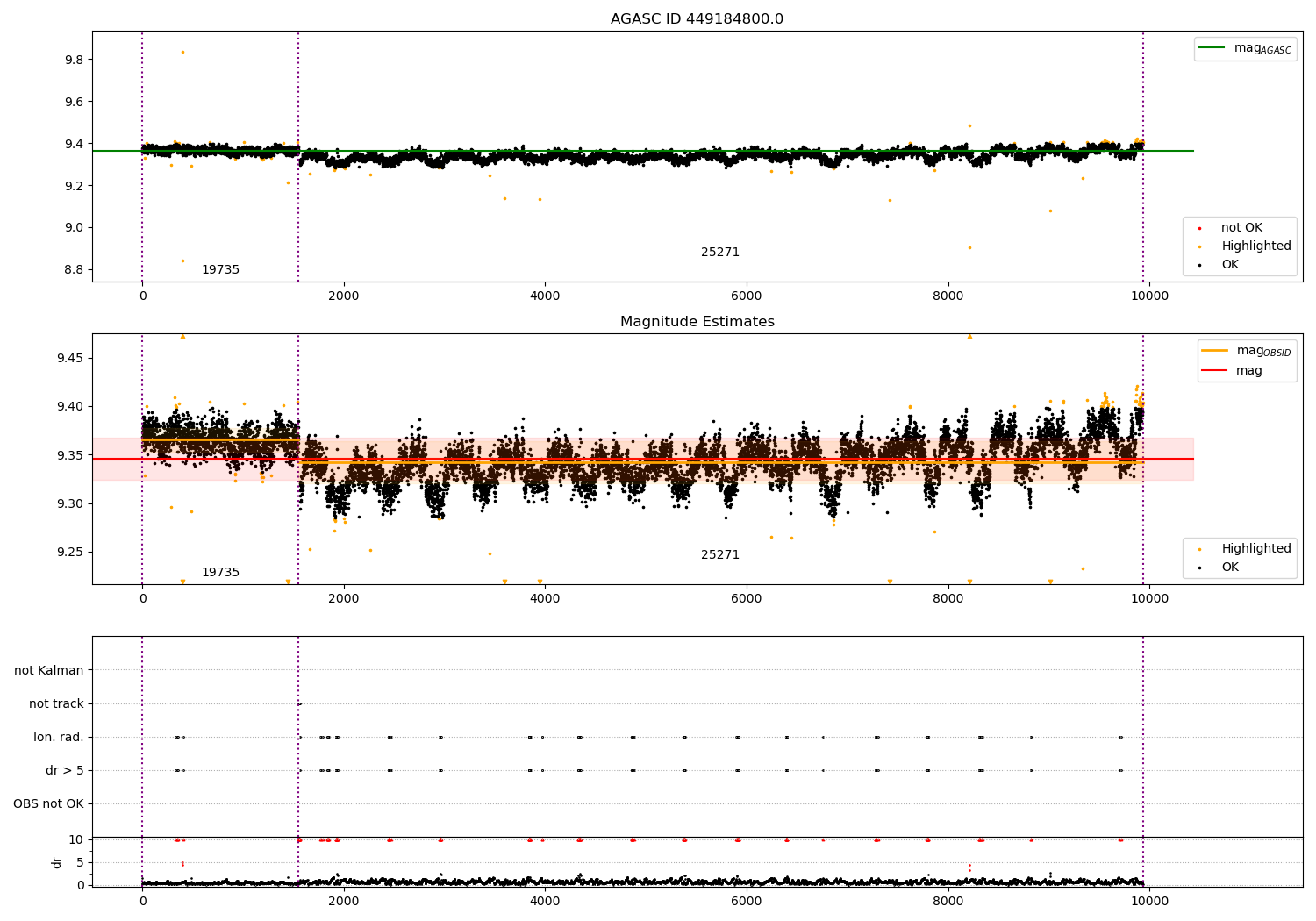Click the 'not Kalman' axis label
The width and height of the screenshot is (1316, 921).
point(49,670)
